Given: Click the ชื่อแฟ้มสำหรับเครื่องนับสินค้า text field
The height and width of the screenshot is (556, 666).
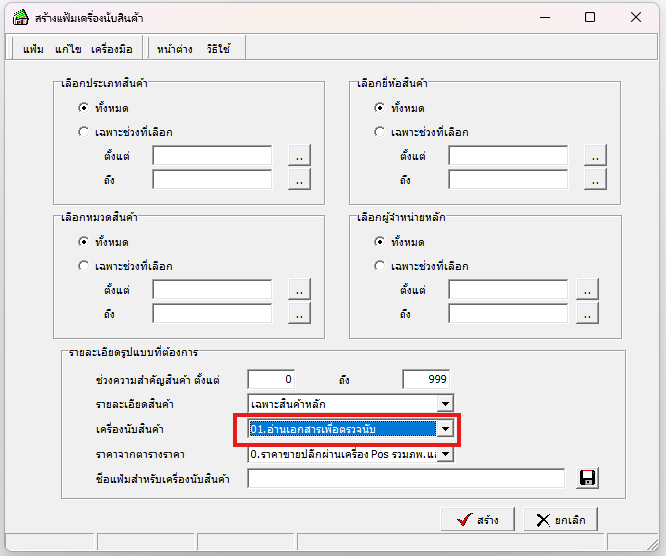Looking at the screenshot, I should 407,479.
